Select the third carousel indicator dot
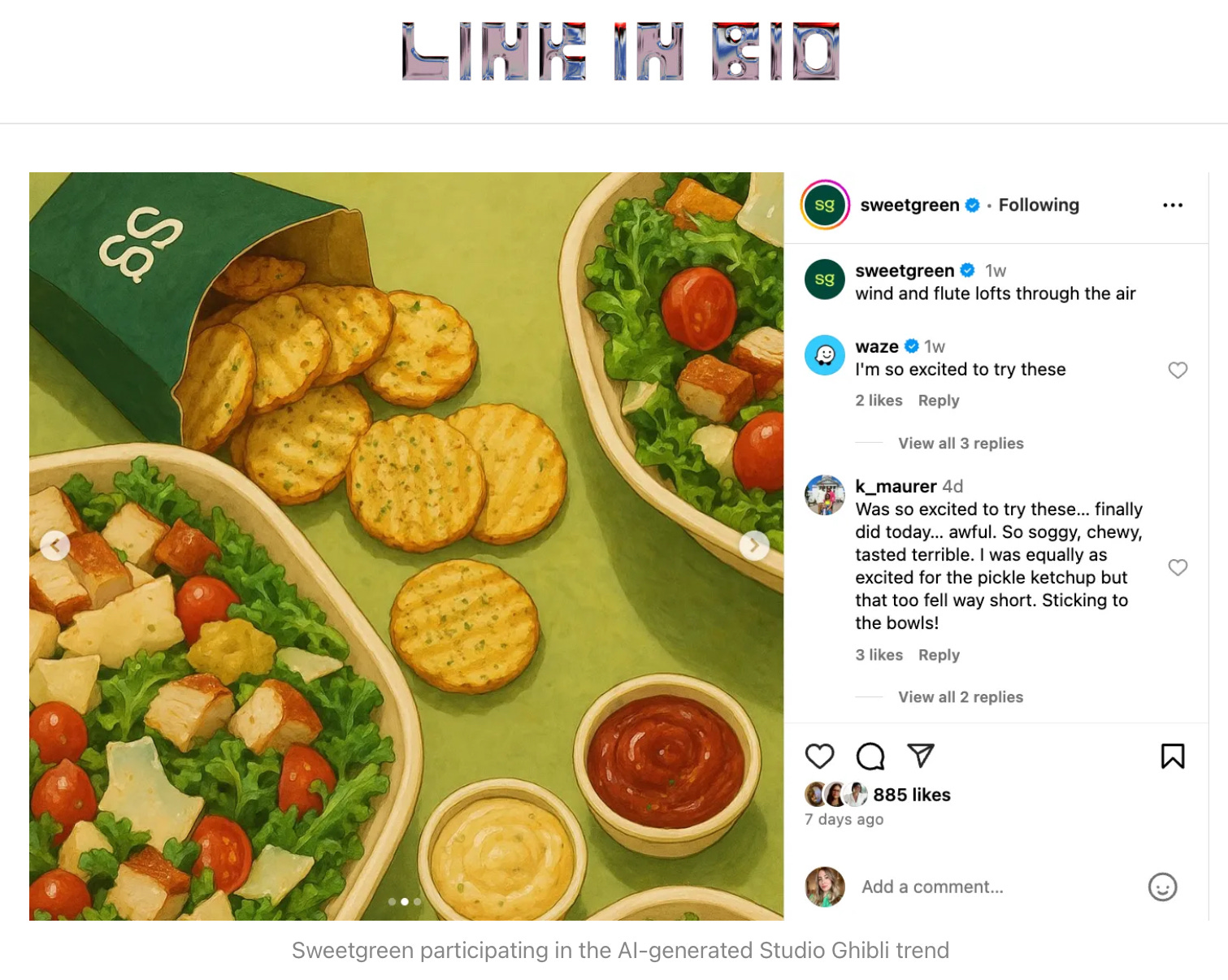 click(418, 902)
